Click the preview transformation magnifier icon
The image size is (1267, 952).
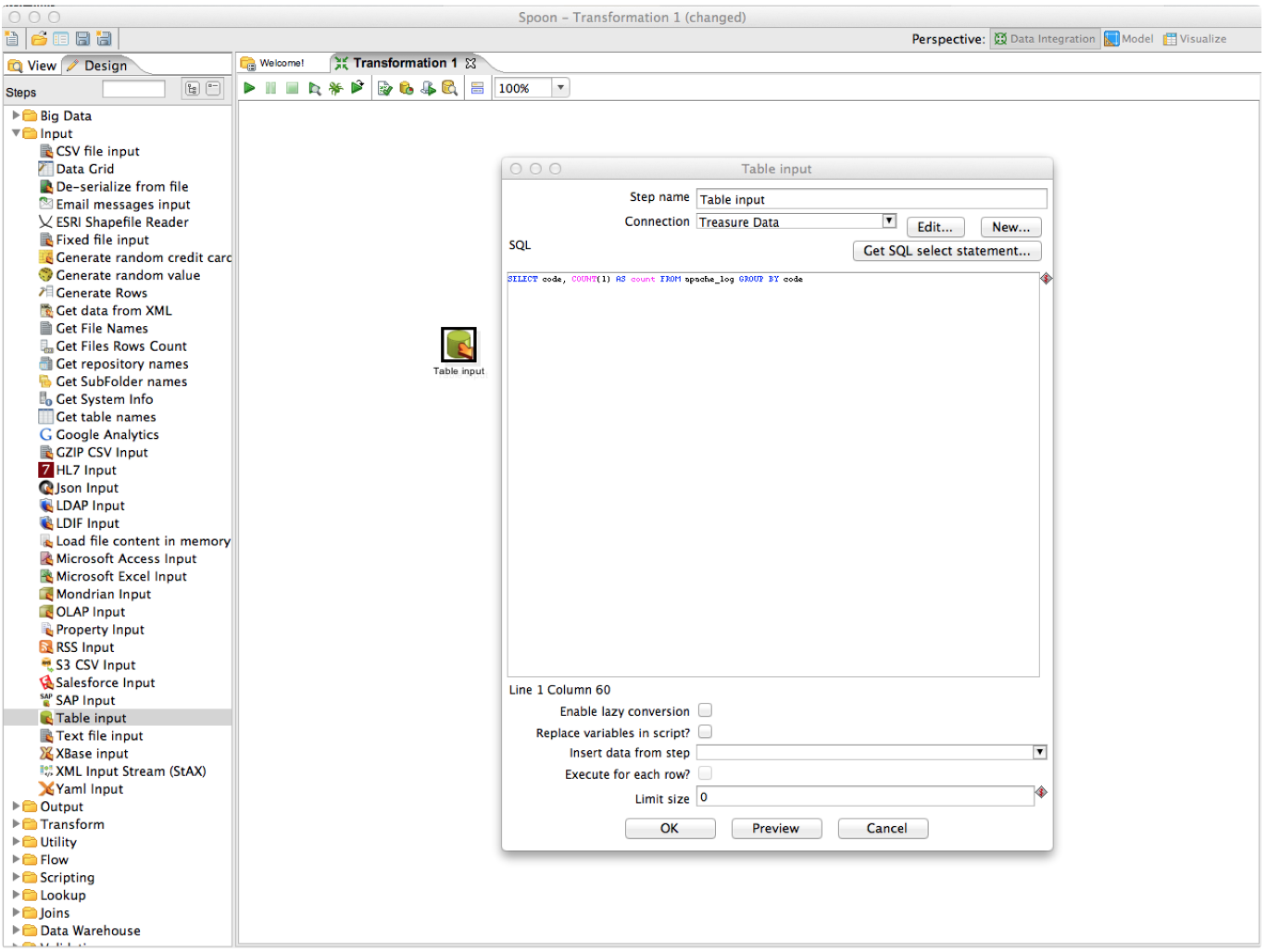(315, 88)
